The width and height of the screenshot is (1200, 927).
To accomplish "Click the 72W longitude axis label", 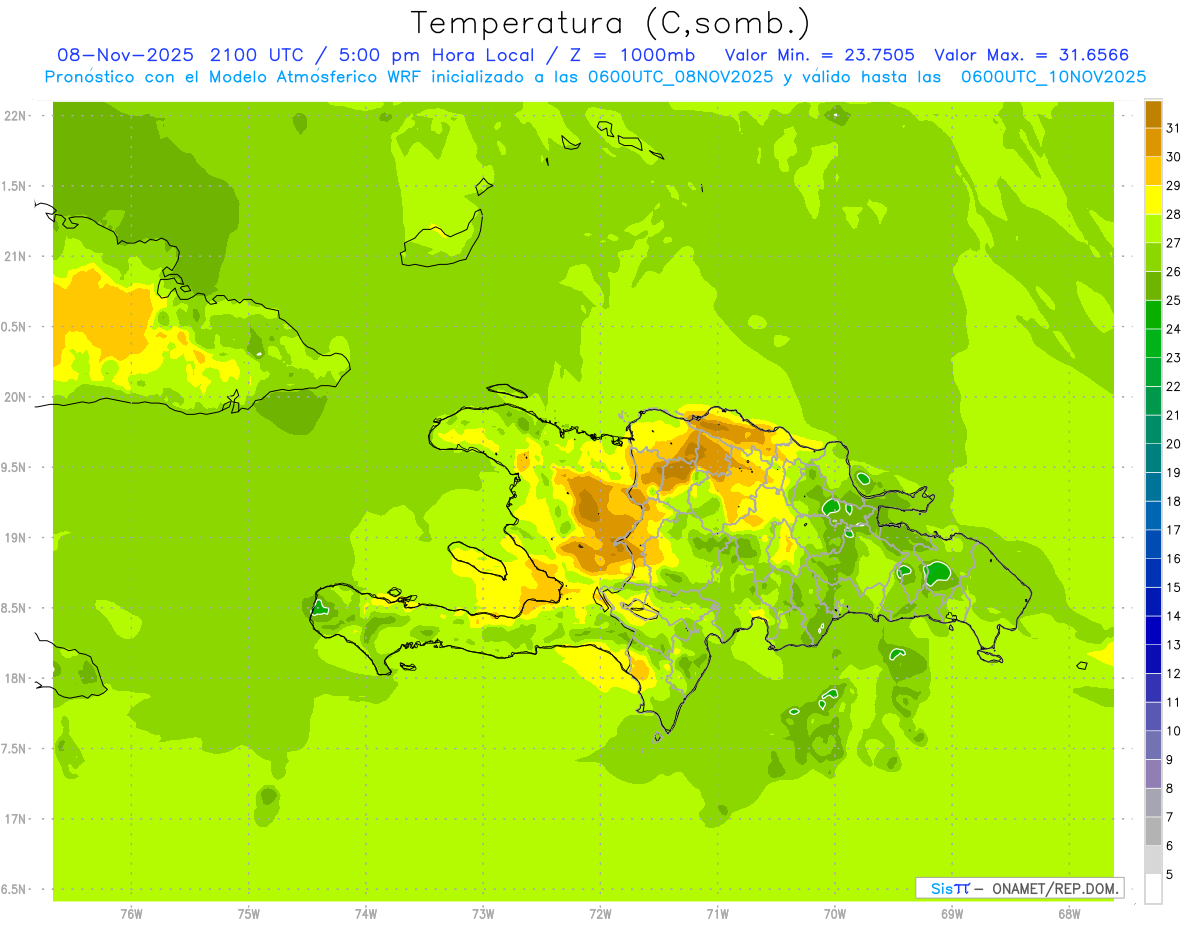I will point(600,913).
